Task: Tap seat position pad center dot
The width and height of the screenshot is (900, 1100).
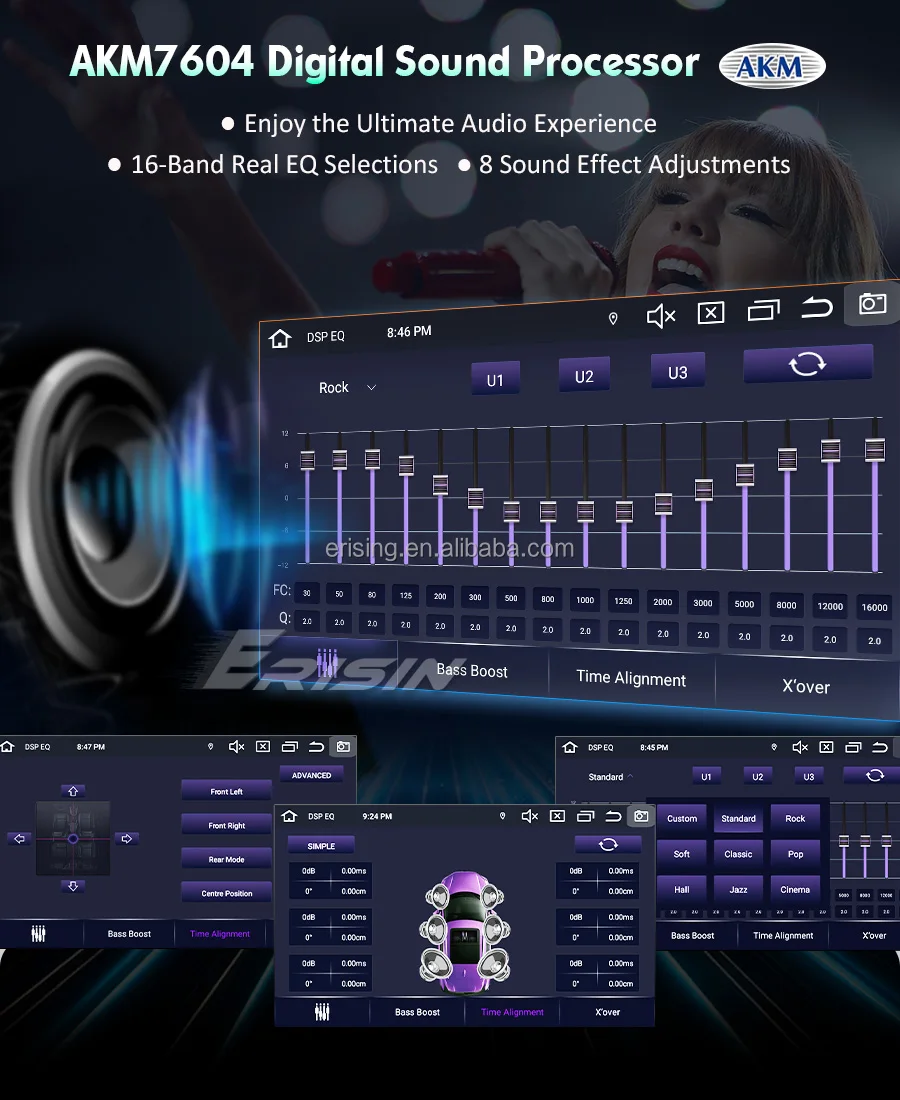Action: click(73, 839)
